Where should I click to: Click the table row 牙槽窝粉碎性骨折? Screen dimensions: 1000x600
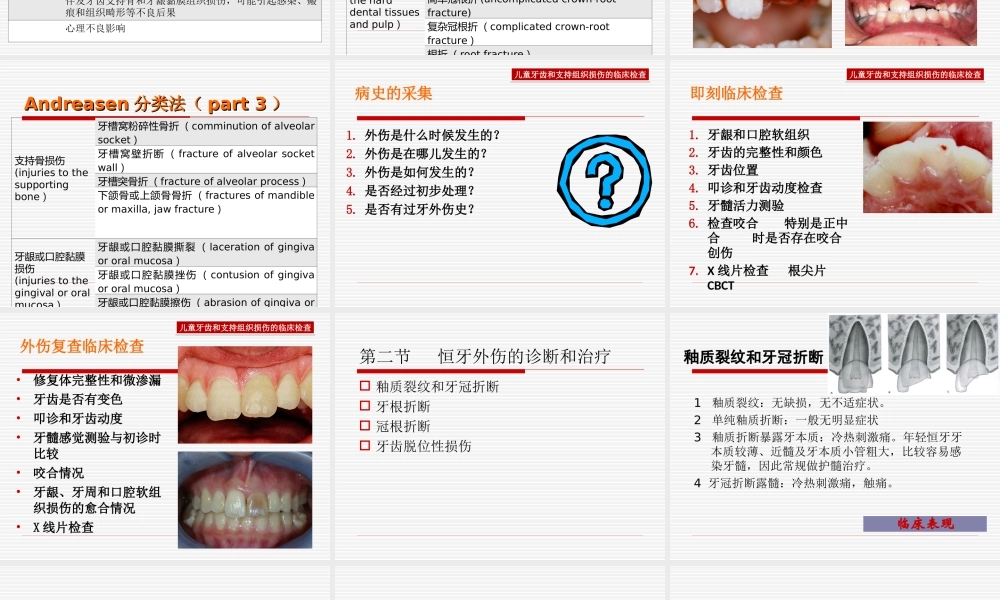click(x=206, y=133)
